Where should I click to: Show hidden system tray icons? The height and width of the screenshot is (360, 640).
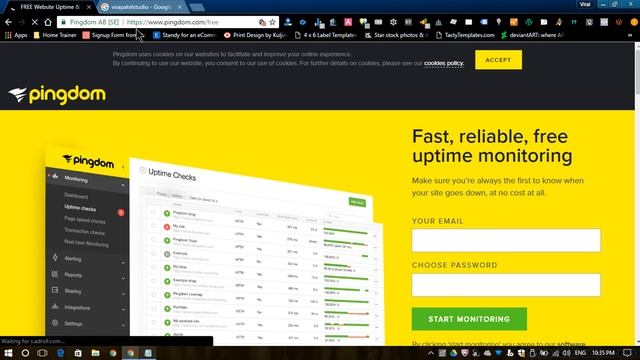pos(431,353)
